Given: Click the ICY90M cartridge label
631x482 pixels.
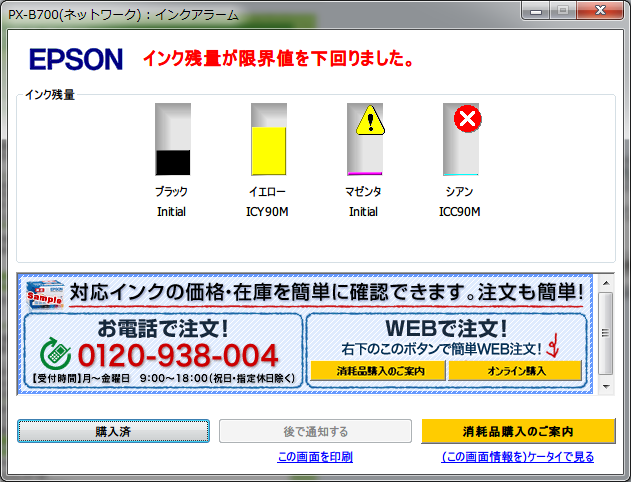Looking at the screenshot, I should coord(267,212).
